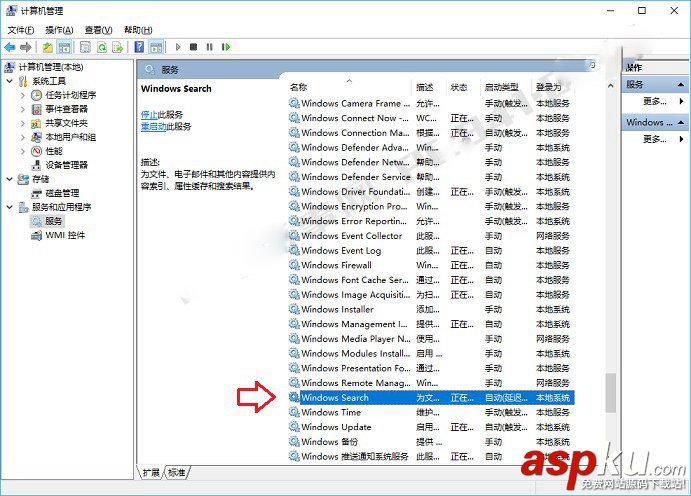Select 设备管理器 in the tree
Screen dimensions: 691x496
point(67,165)
